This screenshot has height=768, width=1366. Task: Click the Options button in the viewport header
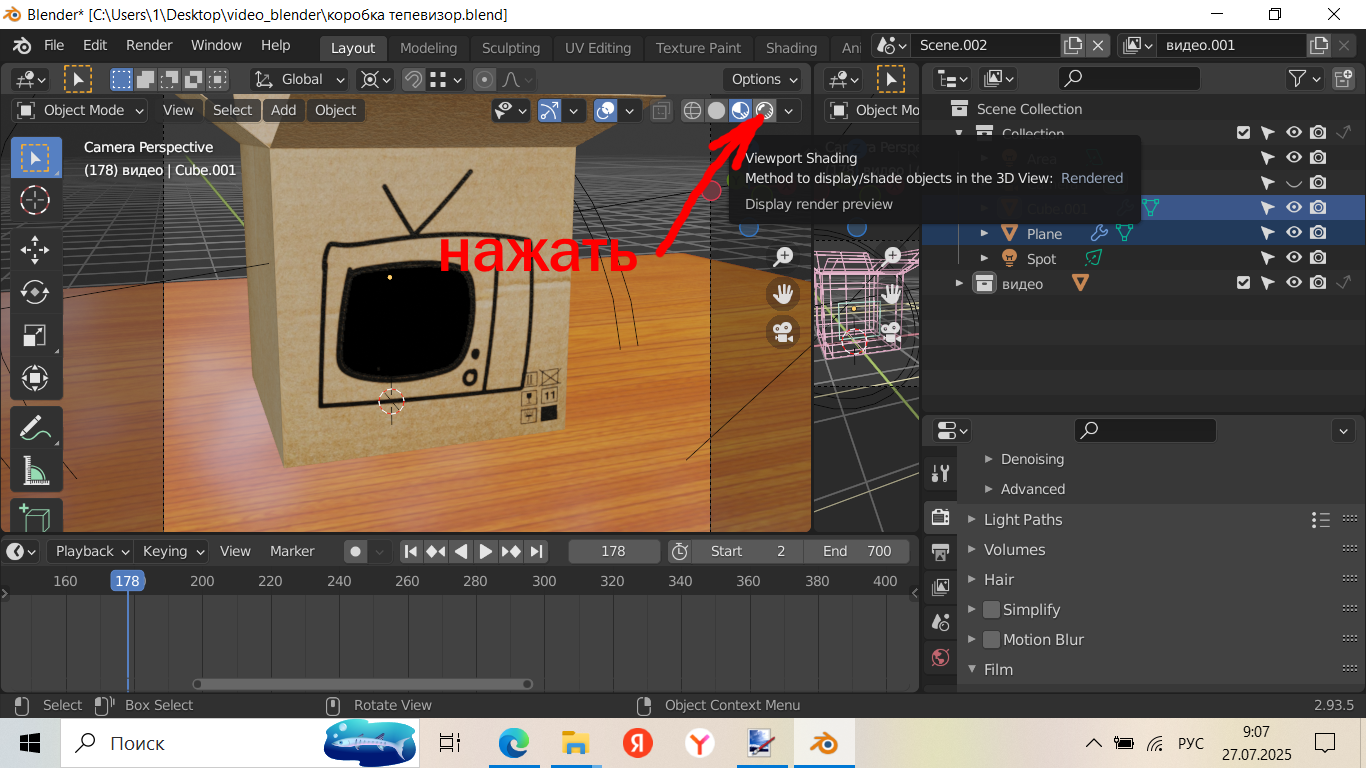pos(764,79)
